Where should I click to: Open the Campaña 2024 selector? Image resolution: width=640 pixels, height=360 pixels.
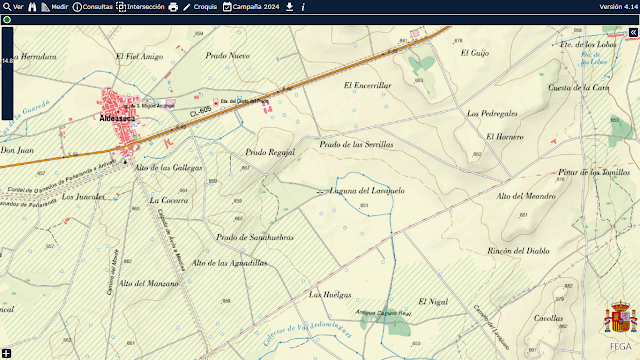click(x=251, y=7)
